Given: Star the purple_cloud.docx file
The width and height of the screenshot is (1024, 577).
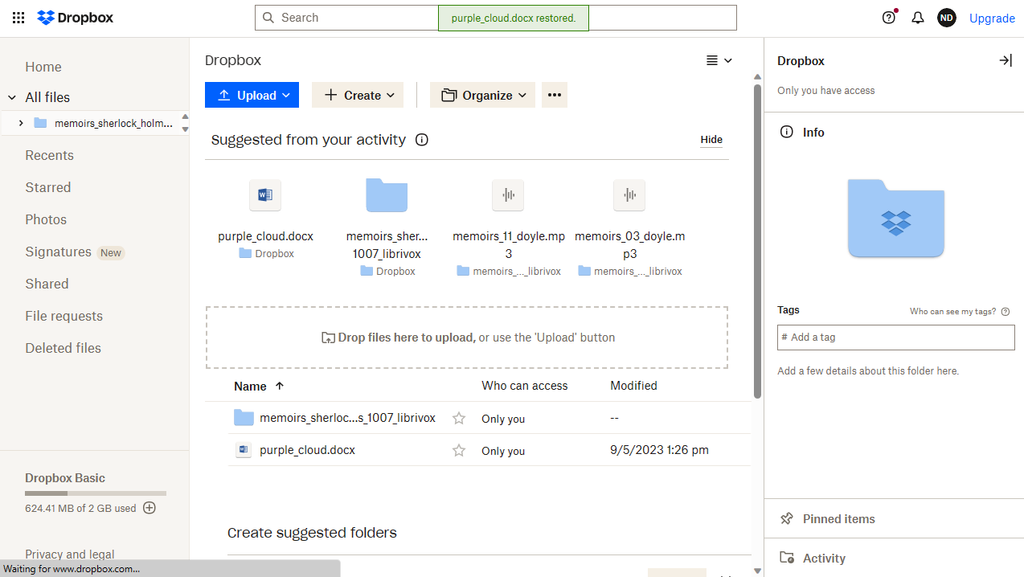Looking at the screenshot, I should tap(459, 450).
